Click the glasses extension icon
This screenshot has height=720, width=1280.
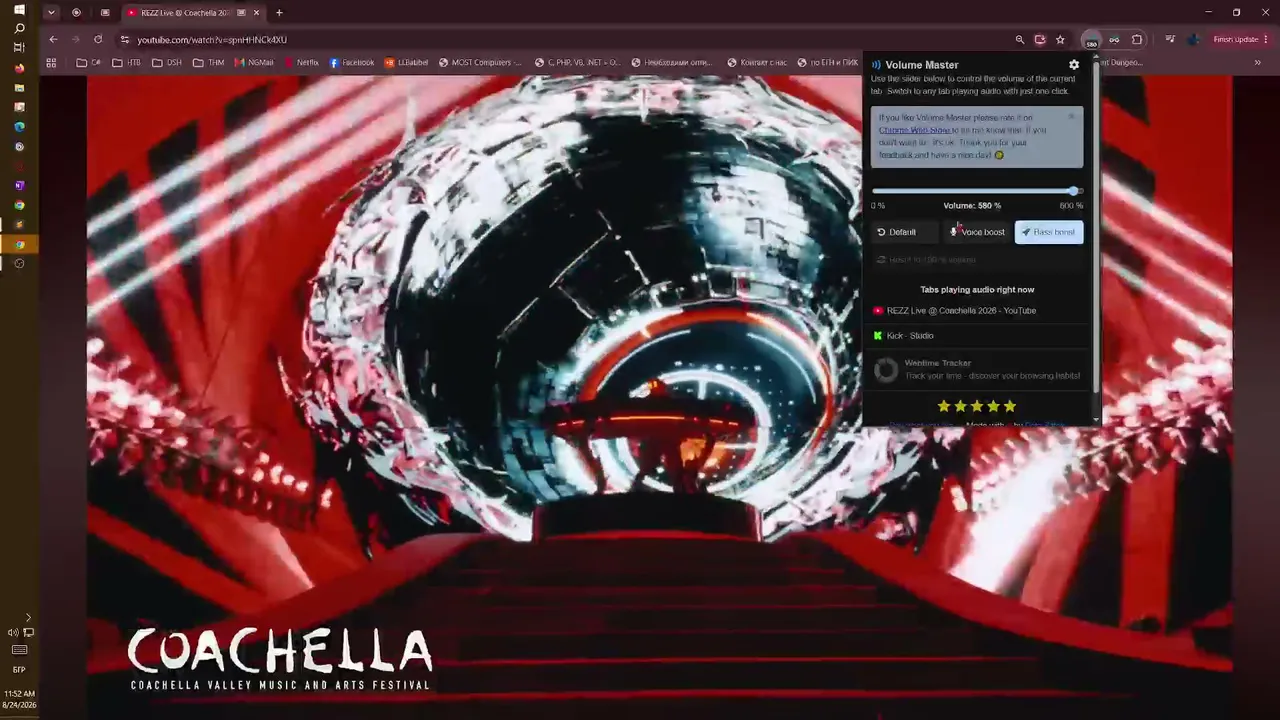pyautogui.click(x=1114, y=40)
